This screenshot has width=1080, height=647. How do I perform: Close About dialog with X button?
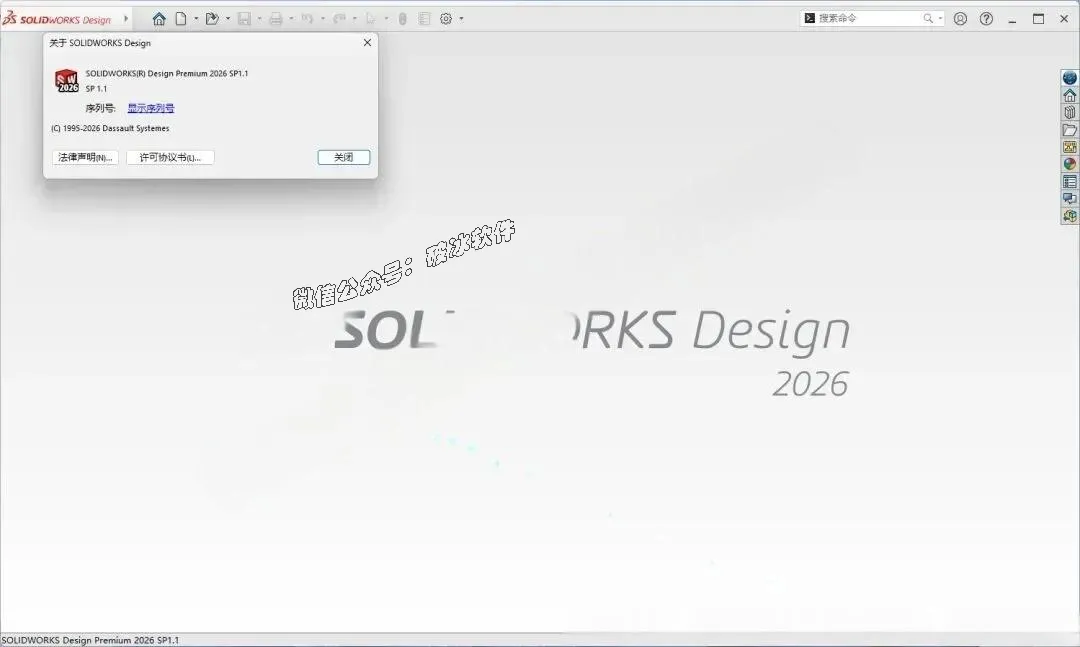point(367,43)
